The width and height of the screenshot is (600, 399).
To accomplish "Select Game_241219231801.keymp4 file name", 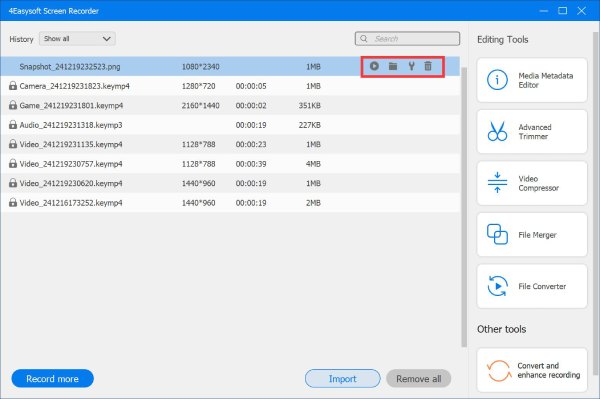I will click(x=71, y=106).
